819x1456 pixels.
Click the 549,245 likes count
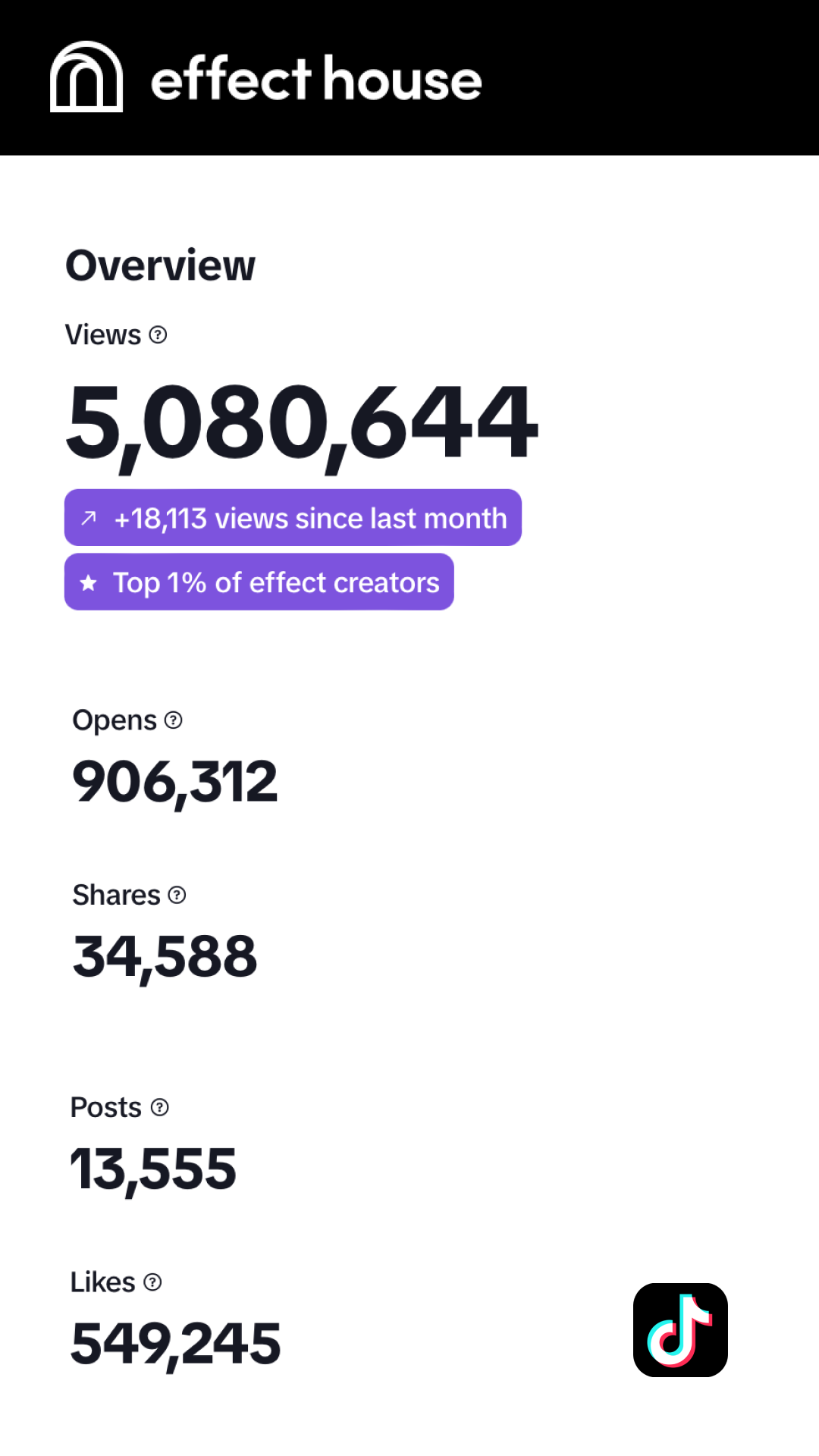pos(176,1344)
